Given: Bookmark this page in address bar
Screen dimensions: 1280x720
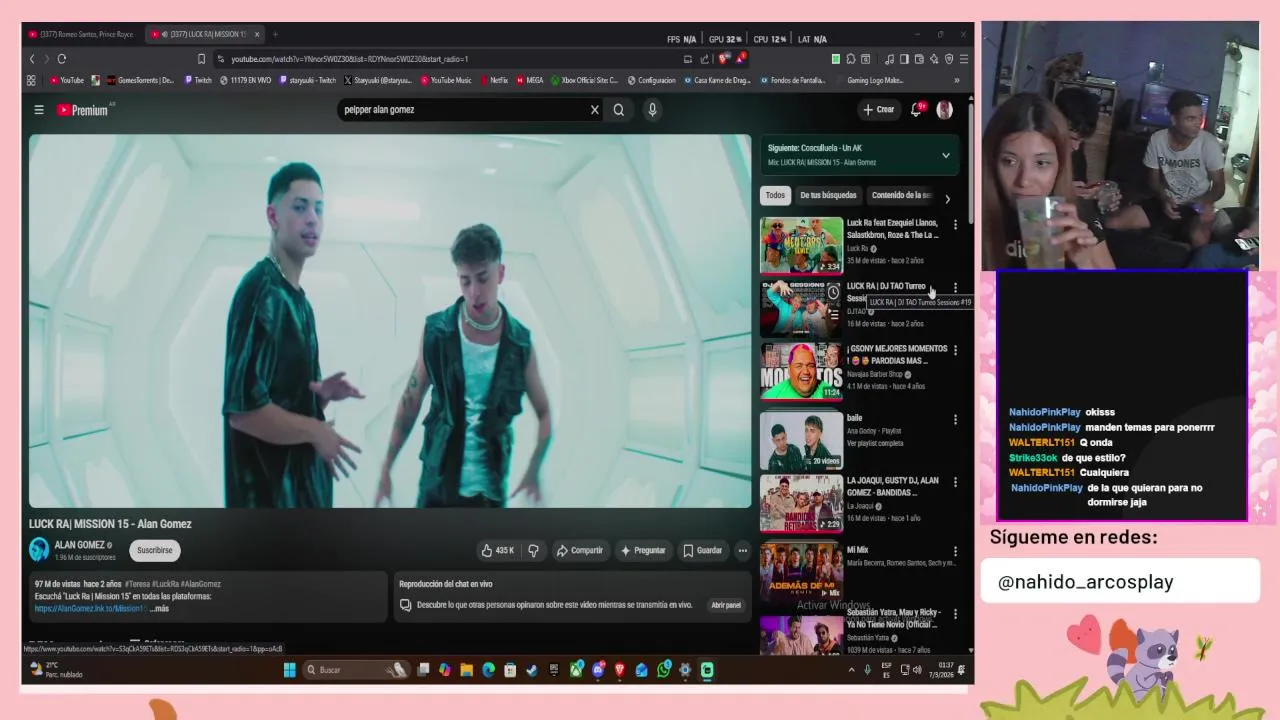Looking at the screenshot, I should (201, 59).
